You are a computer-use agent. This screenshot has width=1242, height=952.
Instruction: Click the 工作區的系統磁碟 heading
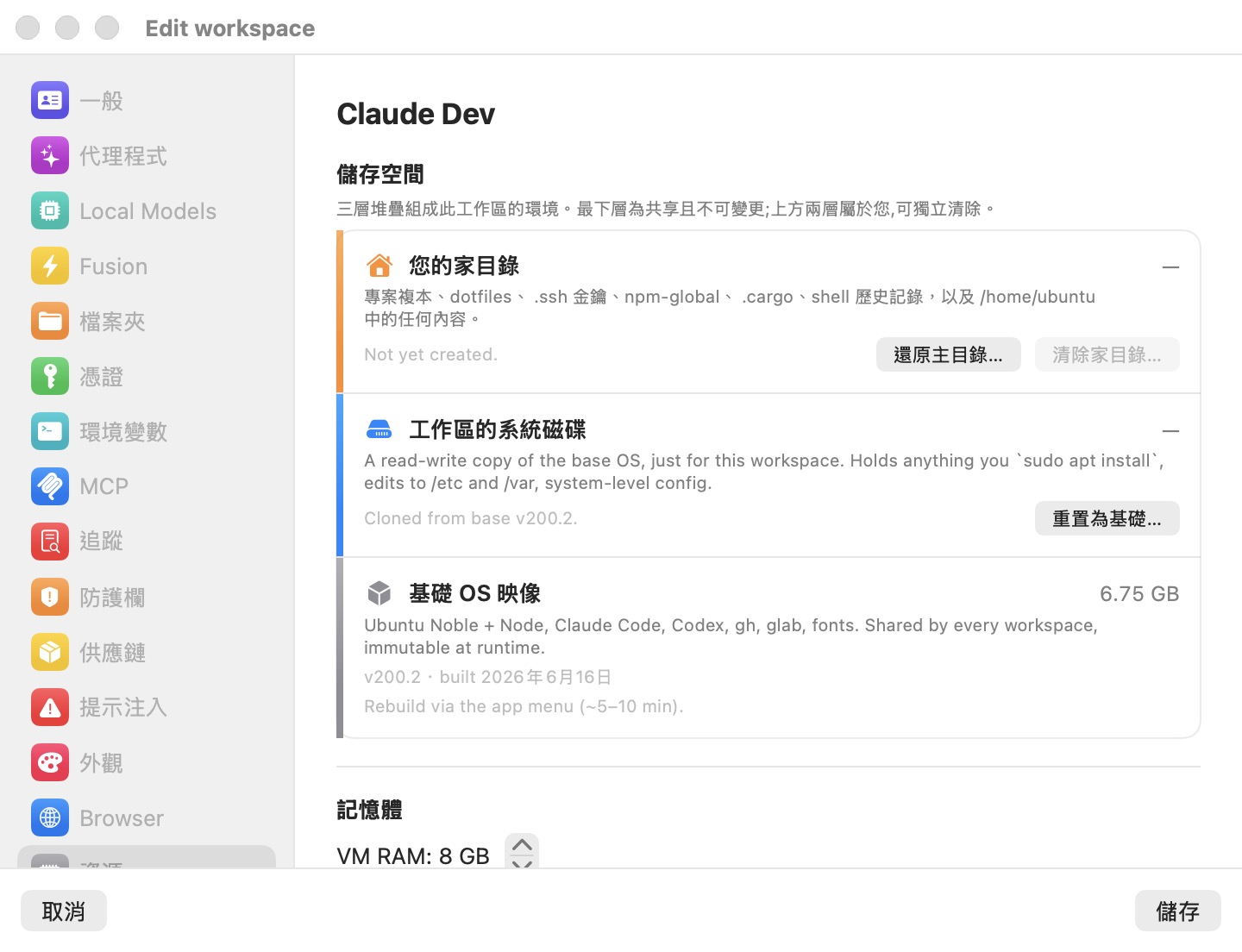pos(498,429)
